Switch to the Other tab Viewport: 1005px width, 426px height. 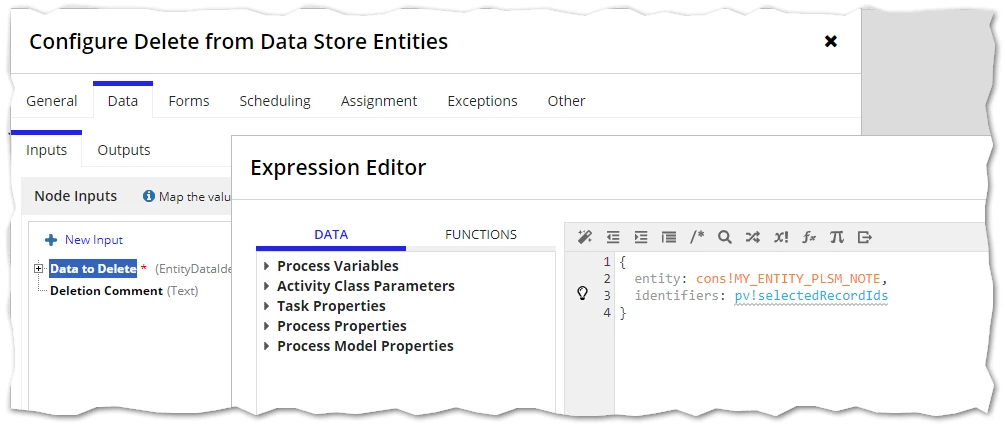(x=566, y=101)
